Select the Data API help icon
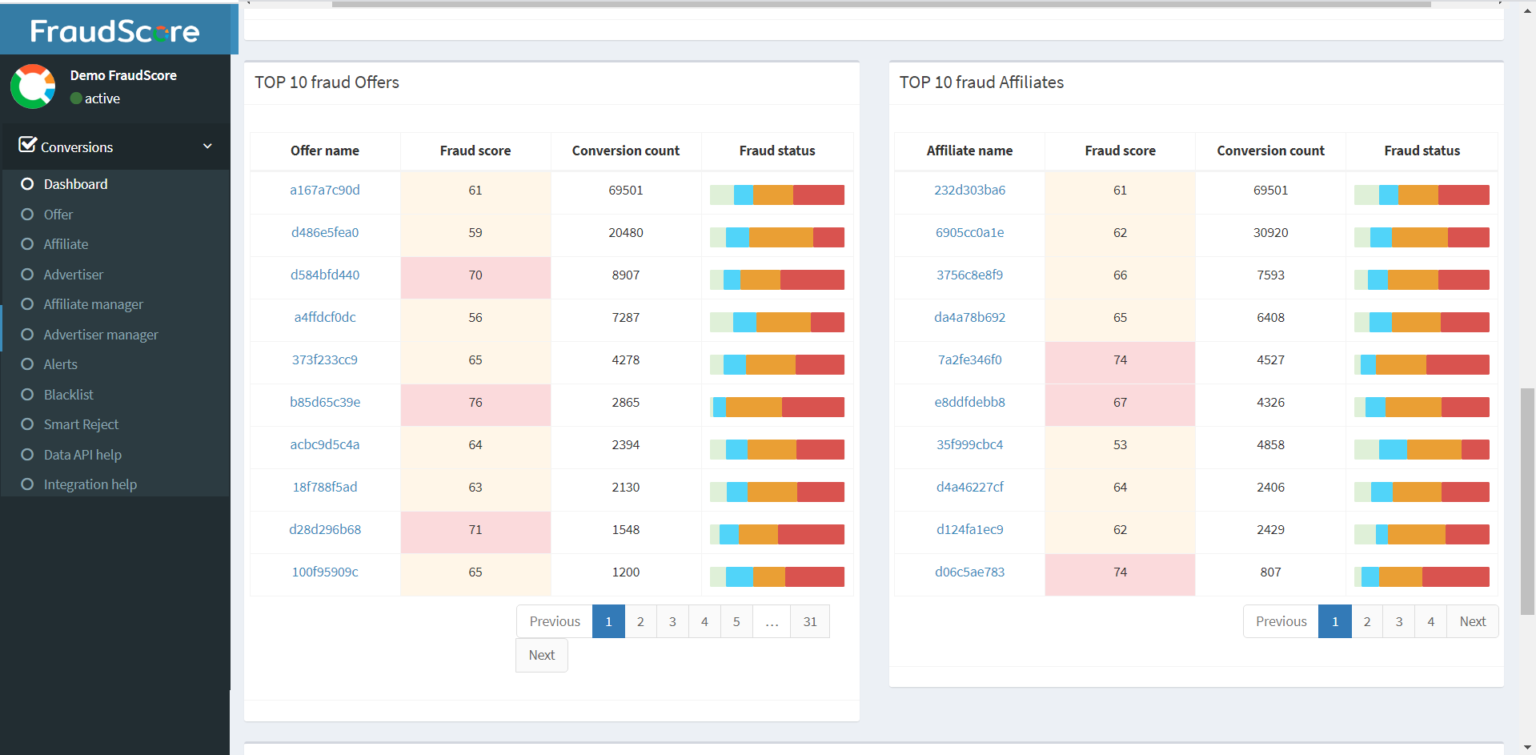1536x755 pixels. tap(28, 454)
